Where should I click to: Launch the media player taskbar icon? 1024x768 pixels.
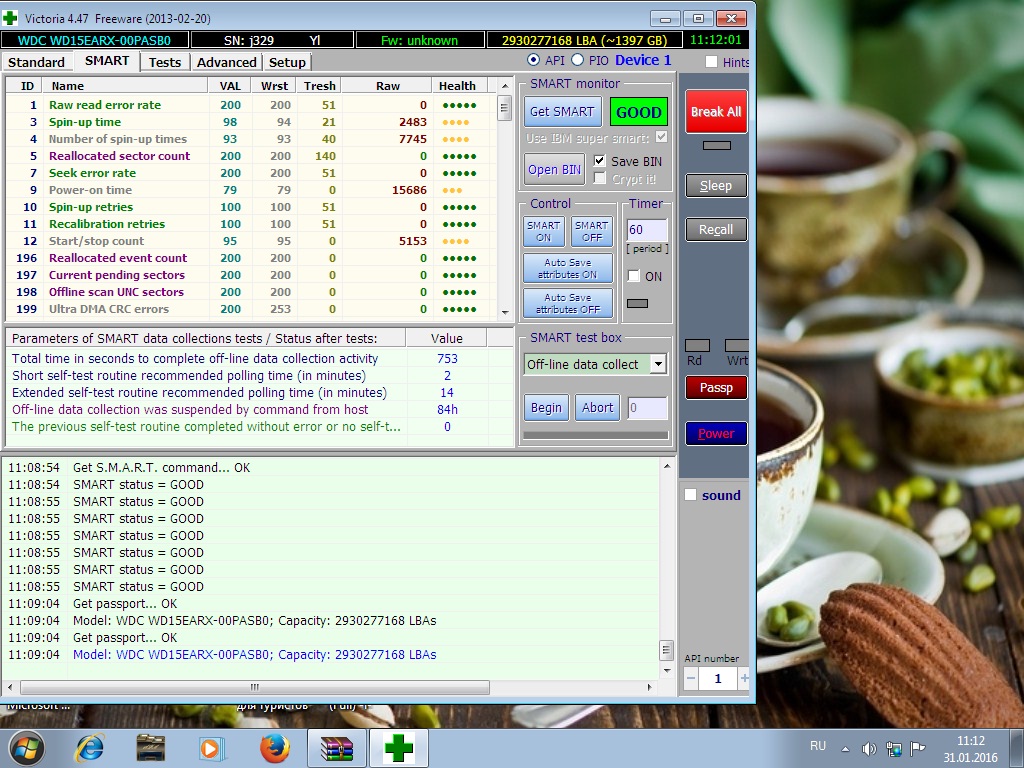click(x=212, y=748)
